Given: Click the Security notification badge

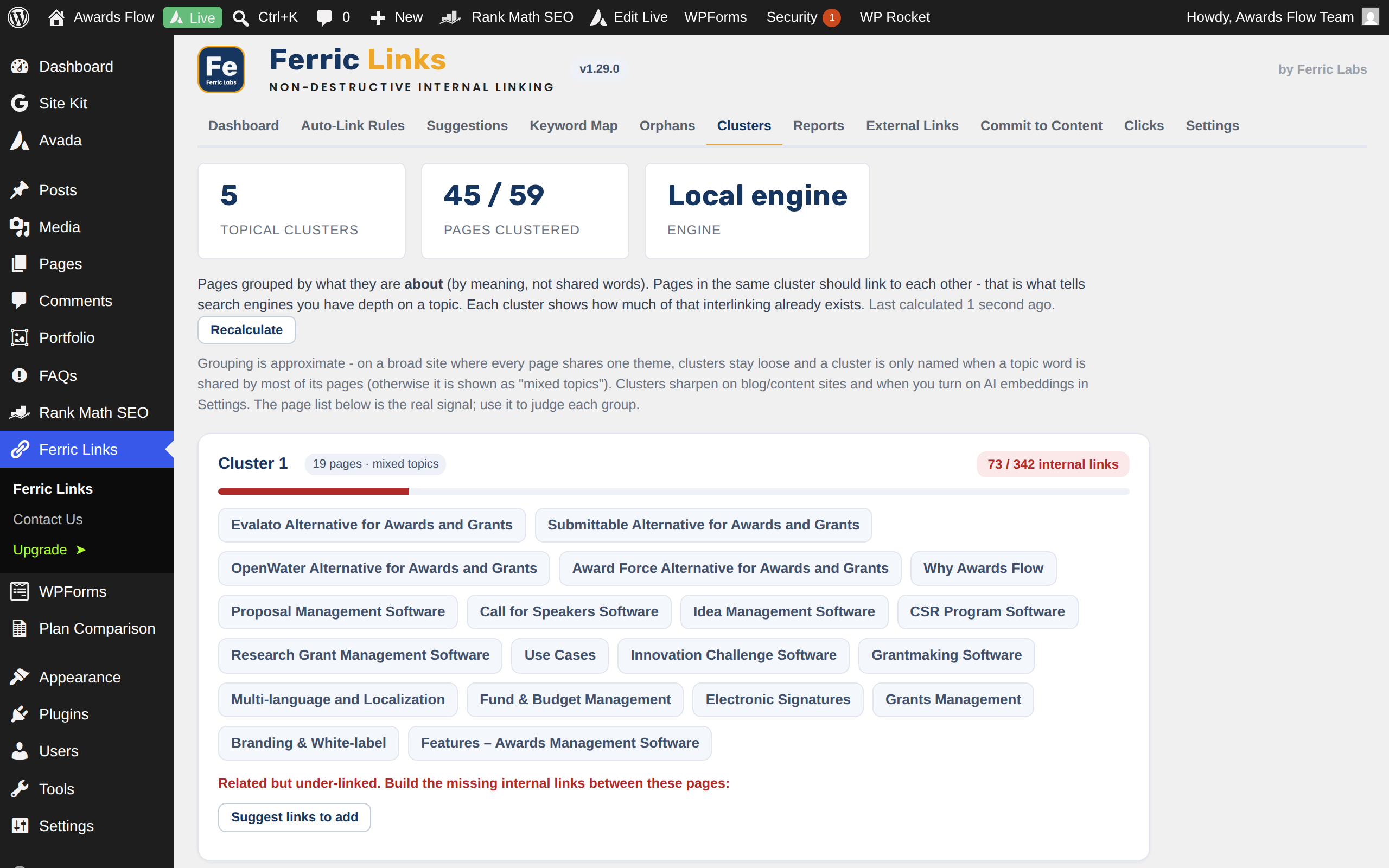Looking at the screenshot, I should tap(832, 17).
